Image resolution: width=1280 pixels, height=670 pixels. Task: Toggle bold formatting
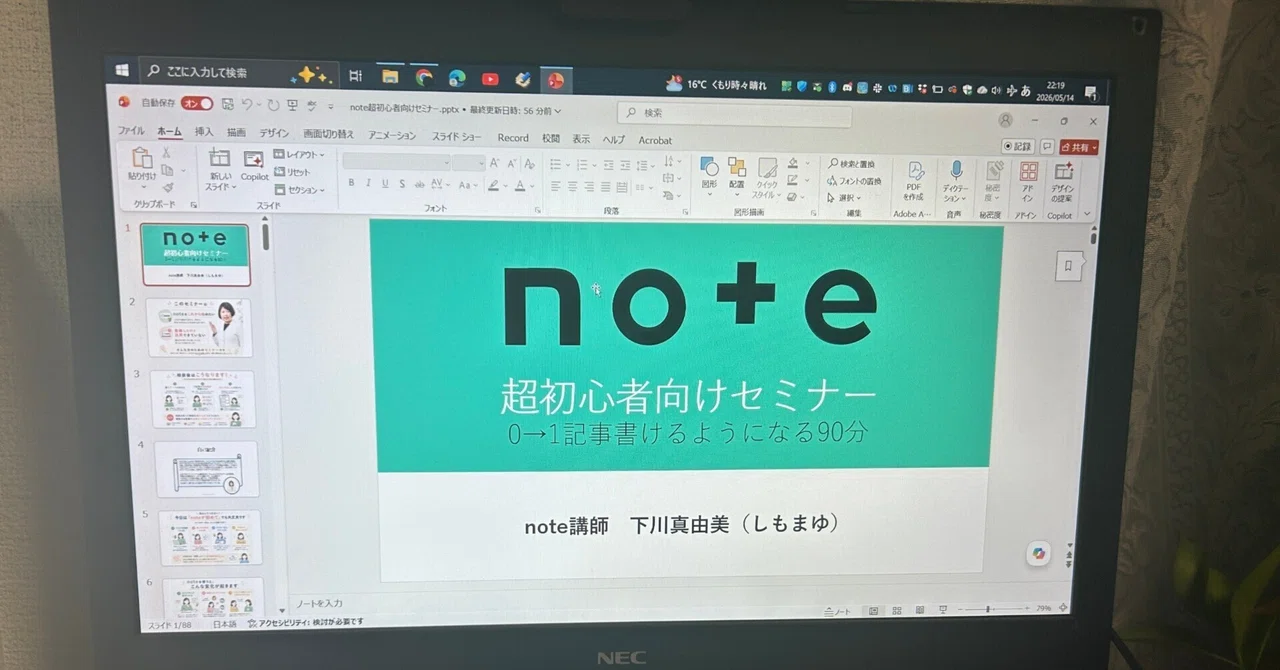(x=351, y=183)
